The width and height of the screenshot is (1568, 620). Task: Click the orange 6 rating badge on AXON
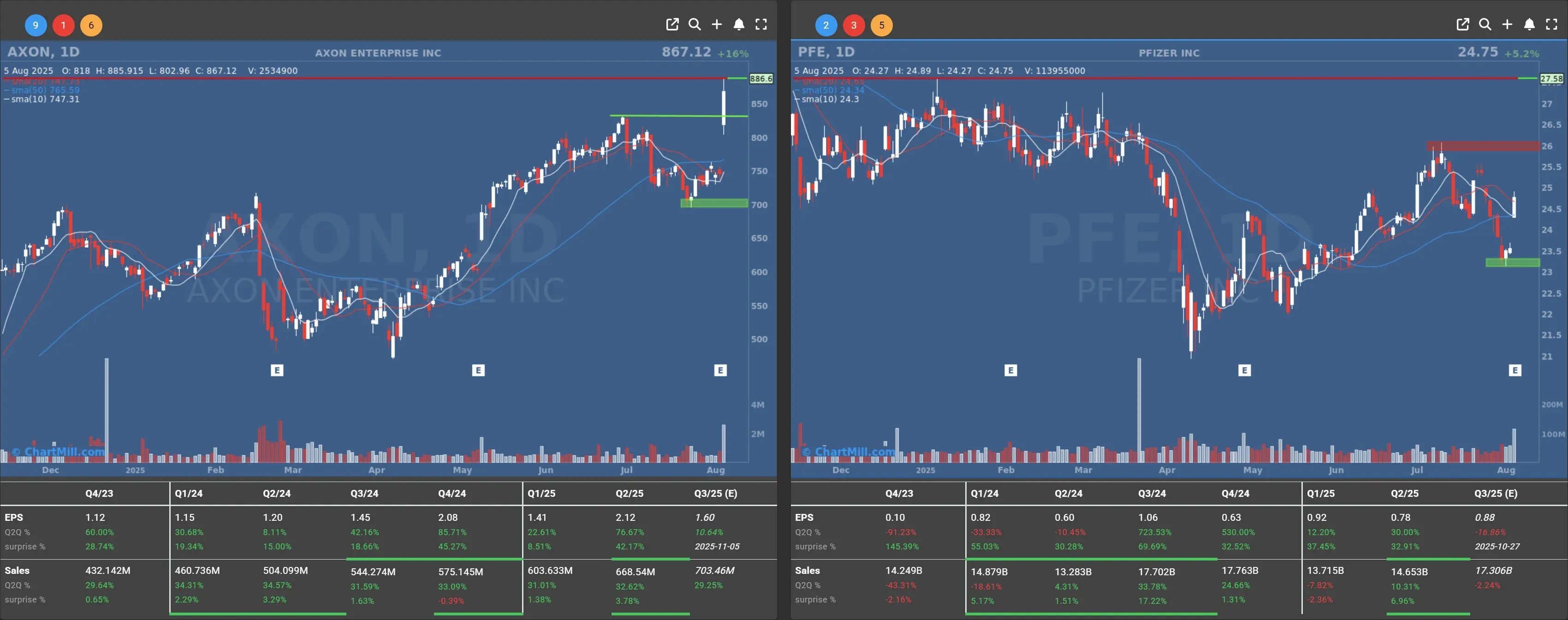click(91, 25)
